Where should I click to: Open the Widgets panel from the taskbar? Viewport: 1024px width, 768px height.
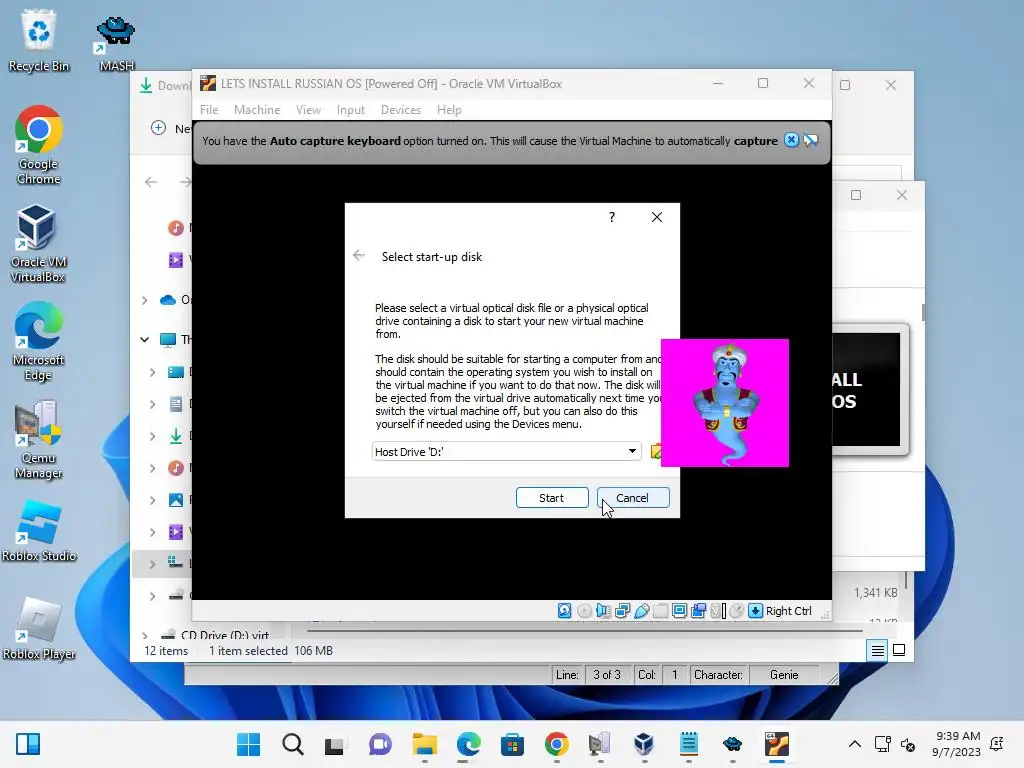coord(27,744)
